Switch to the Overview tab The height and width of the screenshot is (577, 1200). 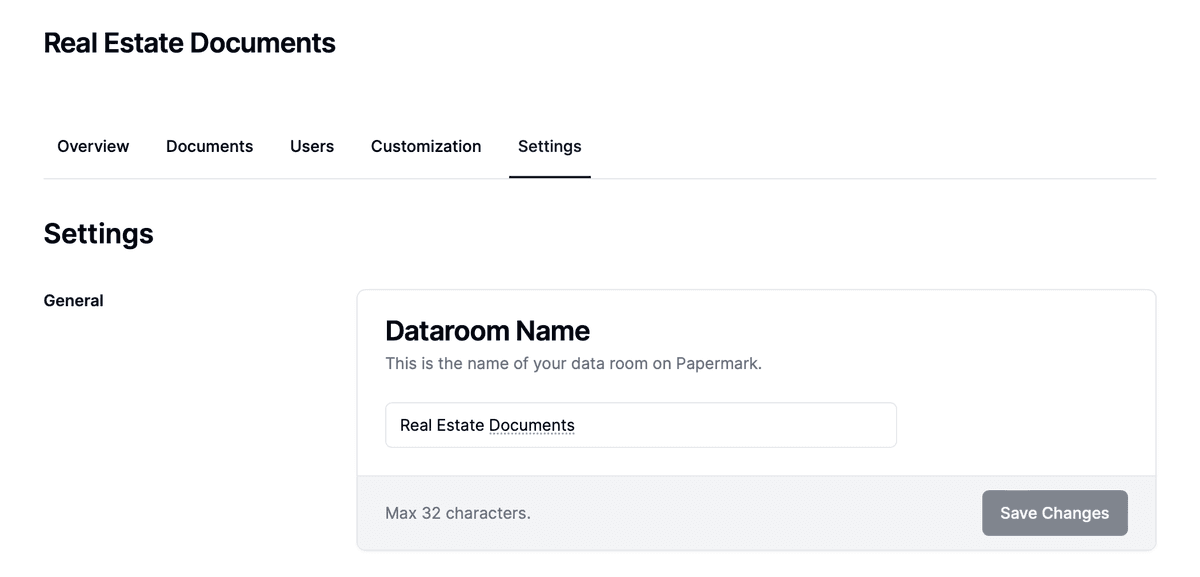click(x=92, y=146)
